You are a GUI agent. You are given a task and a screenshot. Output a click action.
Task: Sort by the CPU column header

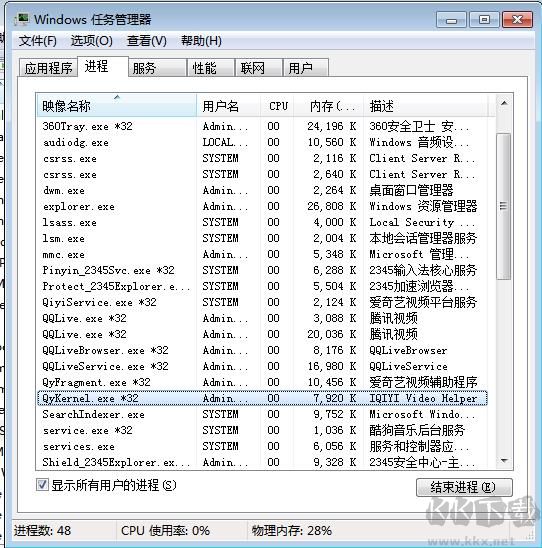277,106
